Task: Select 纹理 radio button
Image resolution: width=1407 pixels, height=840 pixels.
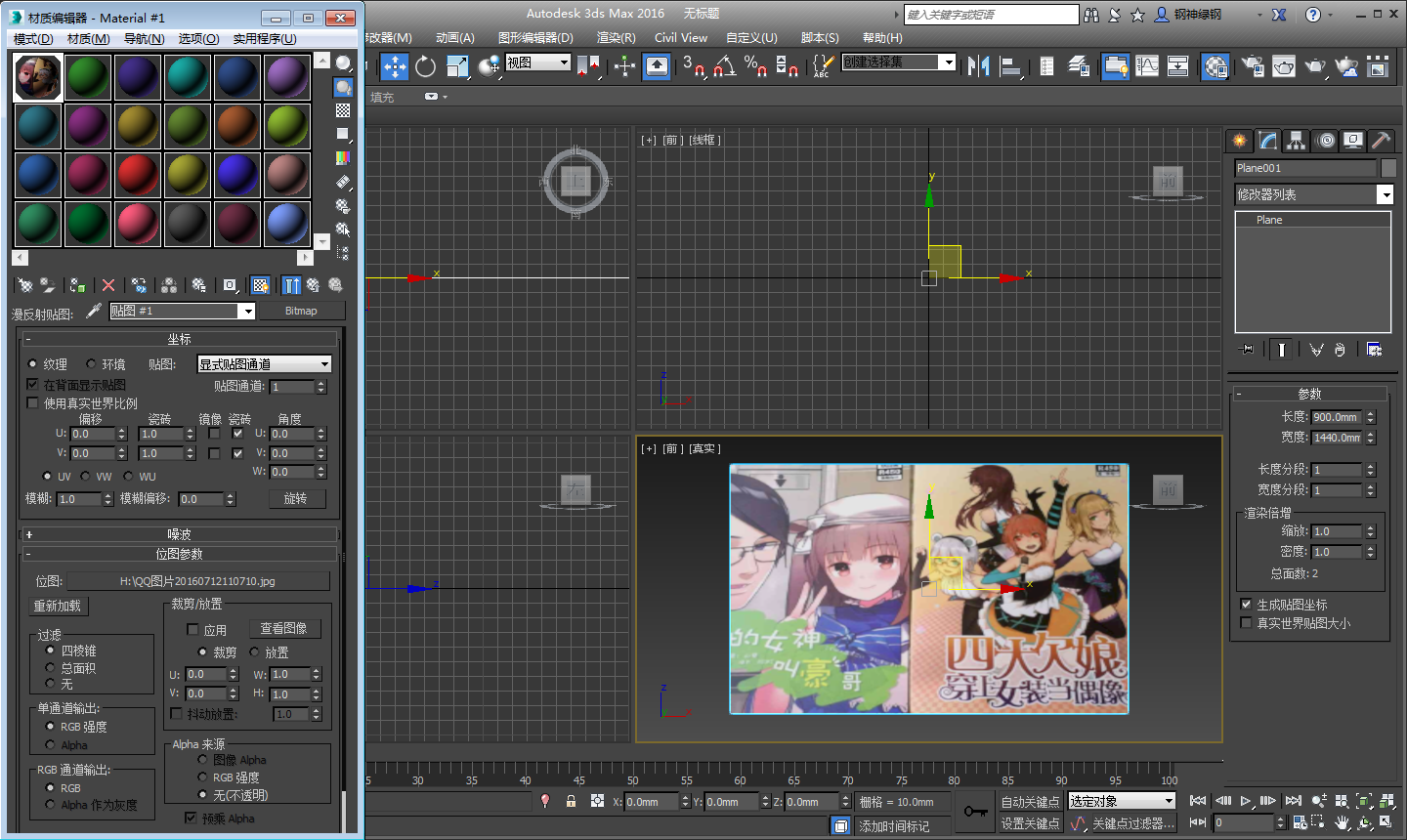Action: tap(32, 363)
